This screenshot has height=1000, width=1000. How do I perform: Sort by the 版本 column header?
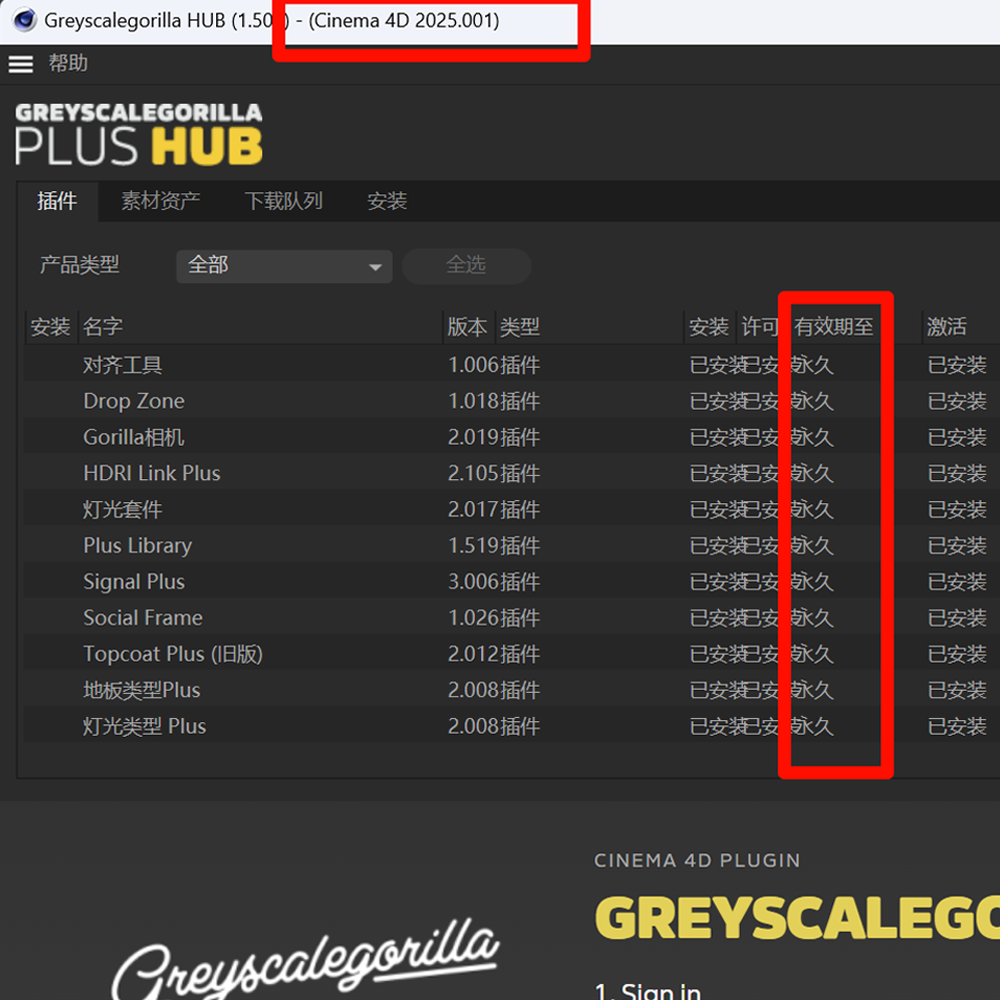[469, 327]
